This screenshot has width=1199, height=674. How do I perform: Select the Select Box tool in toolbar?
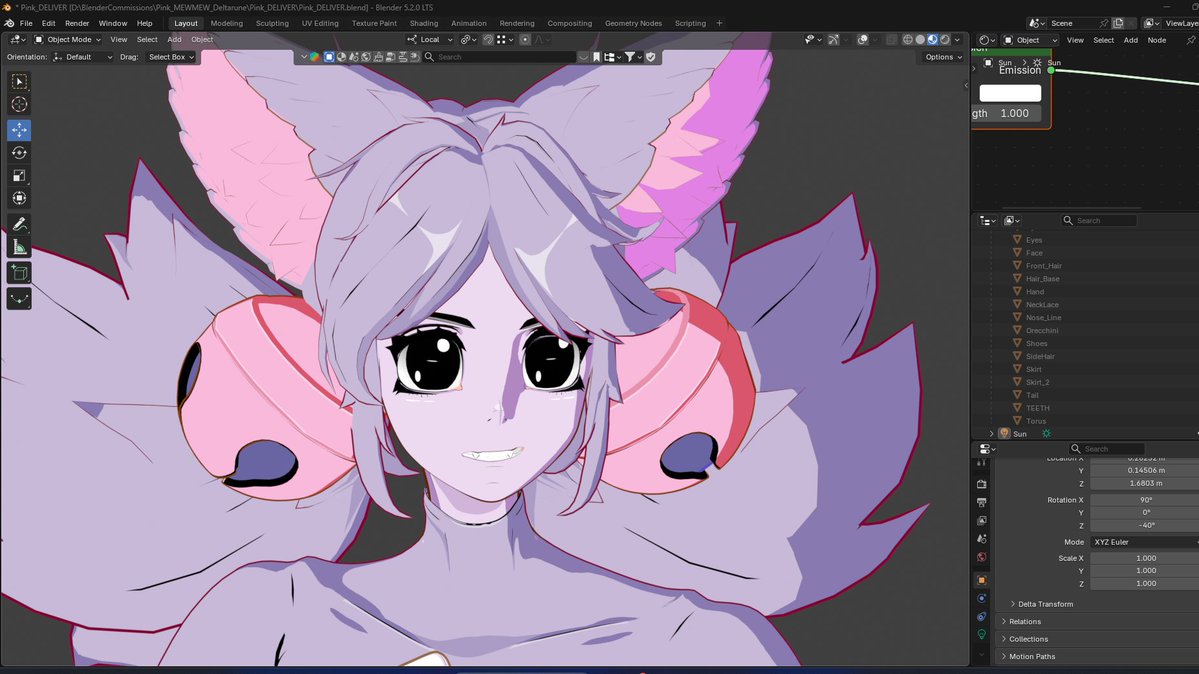click(19, 82)
